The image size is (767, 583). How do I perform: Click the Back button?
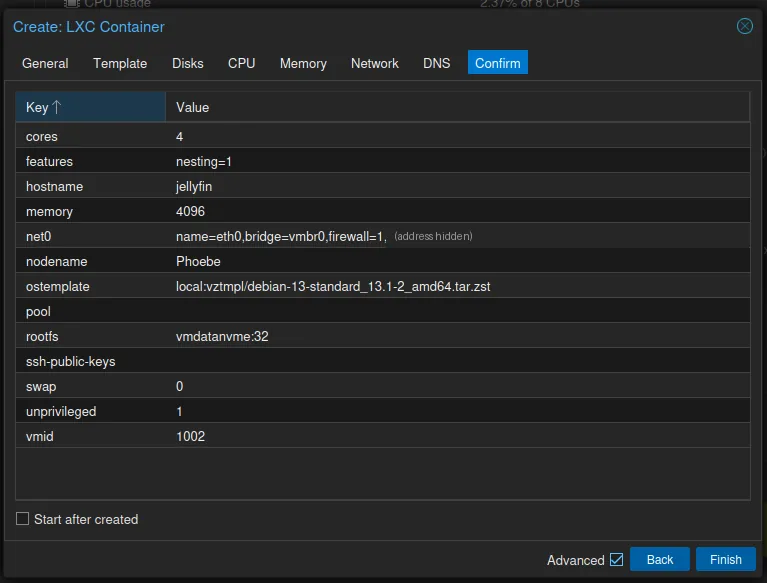(x=659, y=559)
